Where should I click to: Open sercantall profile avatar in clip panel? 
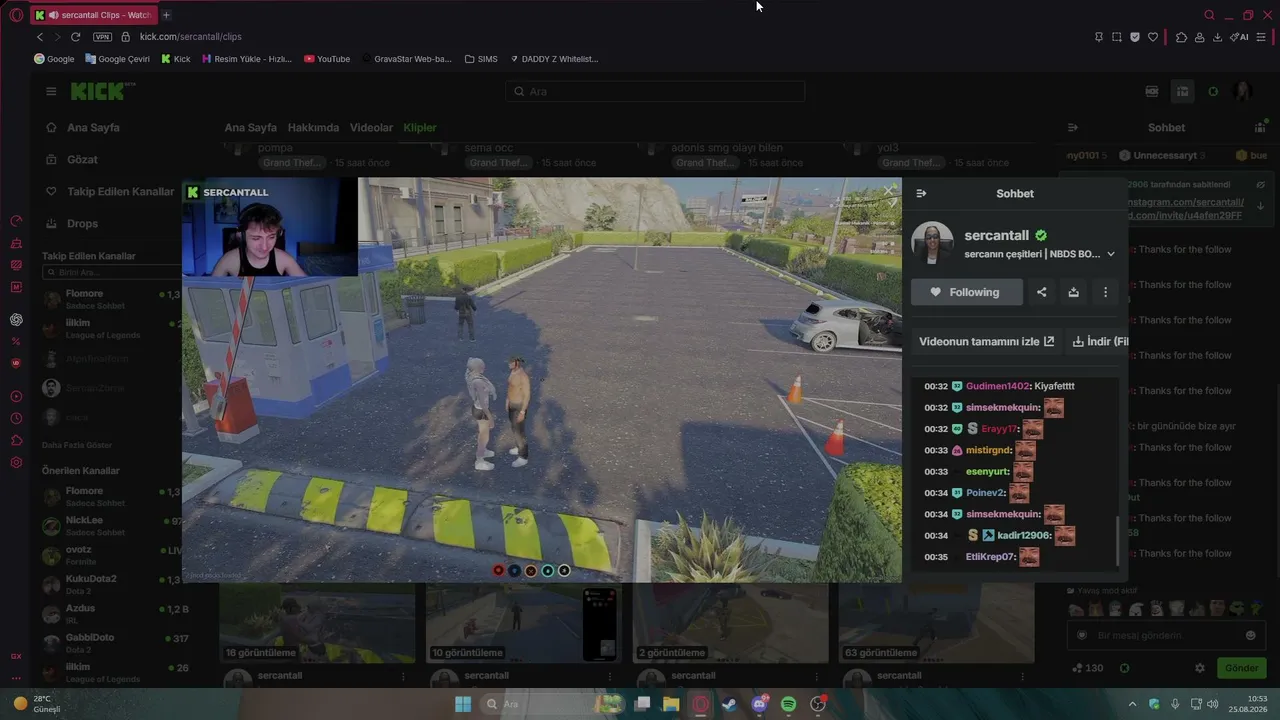(x=932, y=243)
